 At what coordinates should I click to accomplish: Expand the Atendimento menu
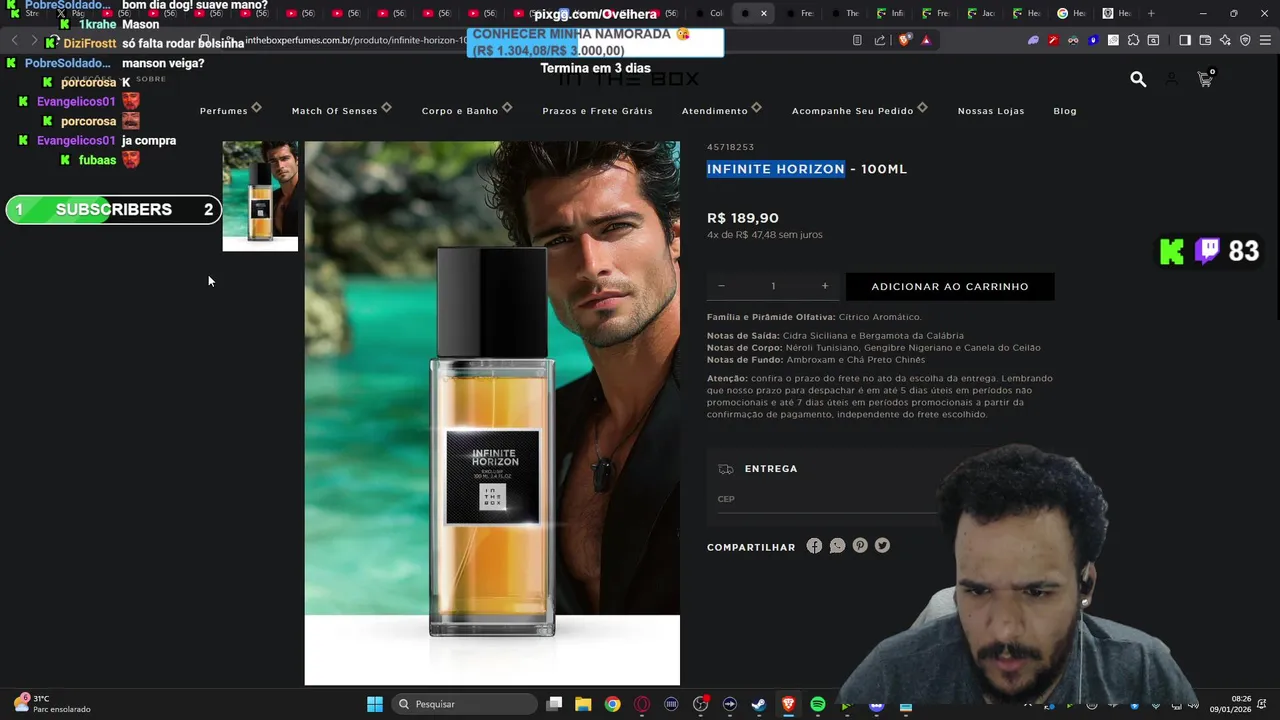[721, 110]
